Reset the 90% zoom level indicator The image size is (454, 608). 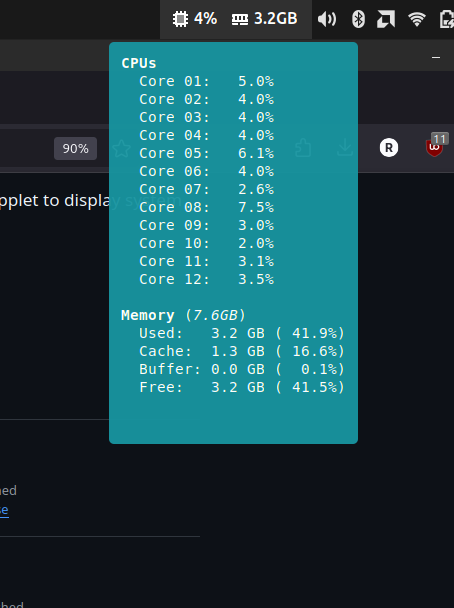(x=75, y=148)
